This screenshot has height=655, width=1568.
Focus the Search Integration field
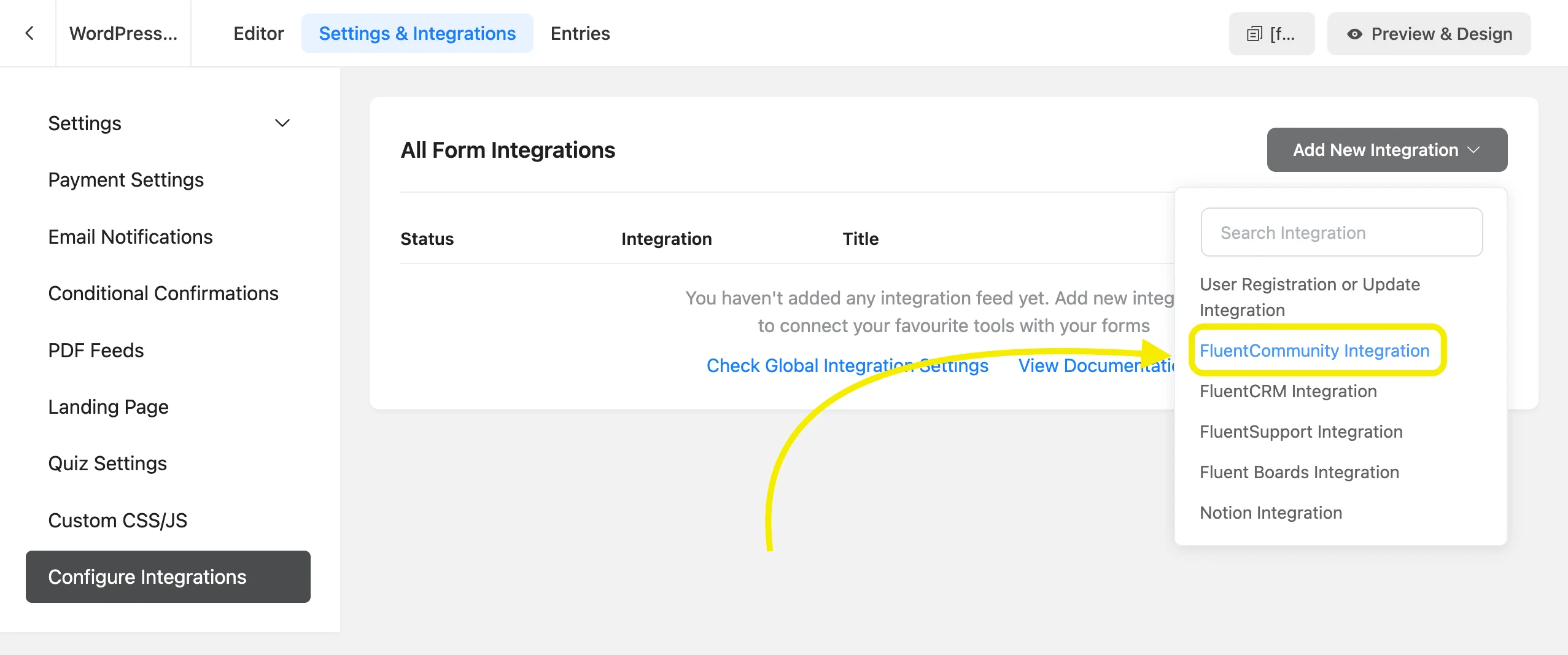(x=1341, y=232)
